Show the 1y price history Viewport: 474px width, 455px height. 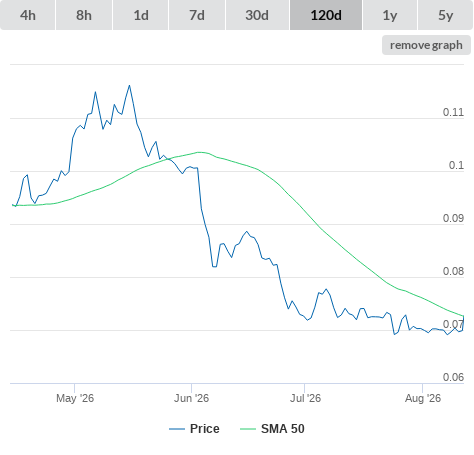(390, 15)
